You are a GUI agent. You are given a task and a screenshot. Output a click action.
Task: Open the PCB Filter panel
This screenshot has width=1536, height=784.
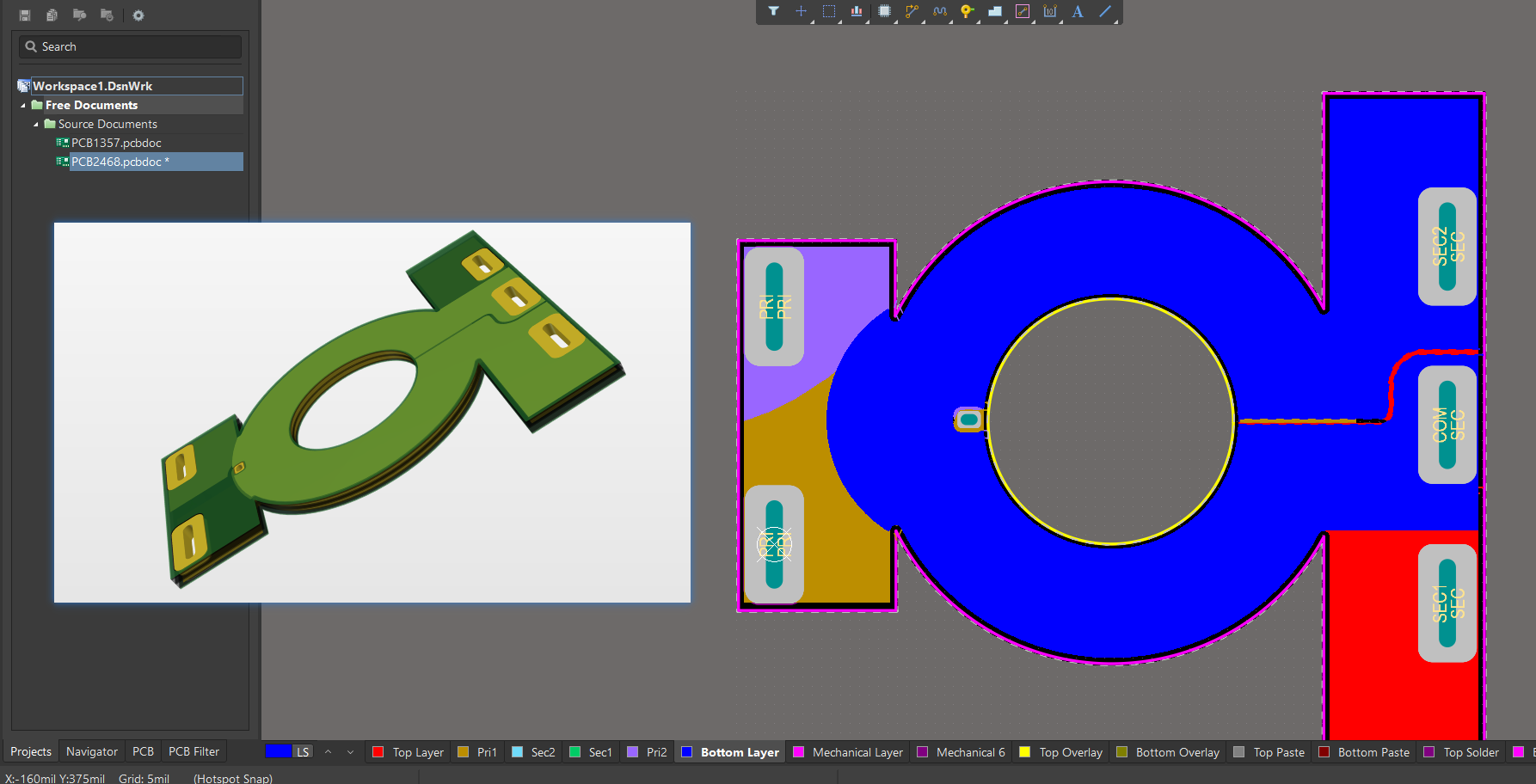tap(194, 751)
